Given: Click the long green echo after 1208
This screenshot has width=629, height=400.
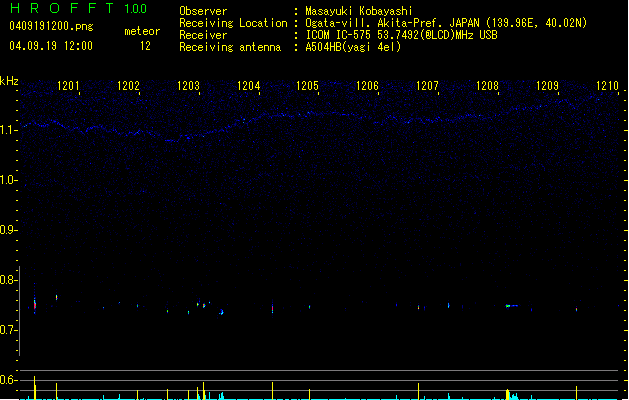Looking at the screenshot, I should pyautogui.click(x=511, y=306).
